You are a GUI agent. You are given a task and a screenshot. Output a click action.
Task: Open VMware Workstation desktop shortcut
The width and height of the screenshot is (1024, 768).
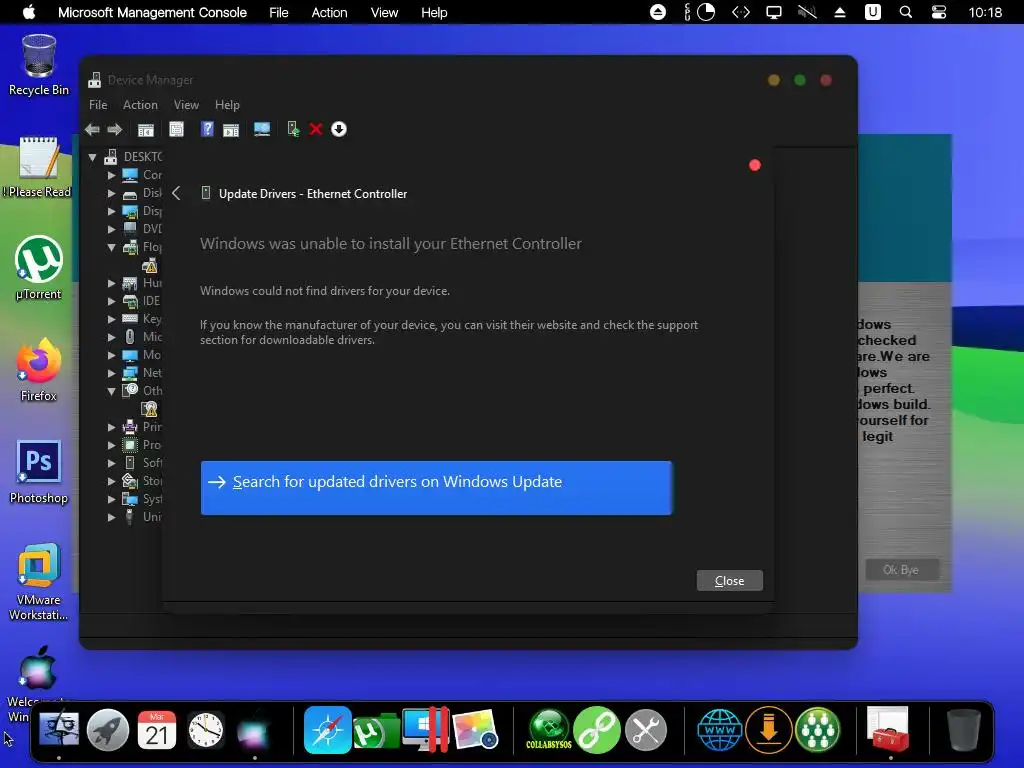[39, 581]
